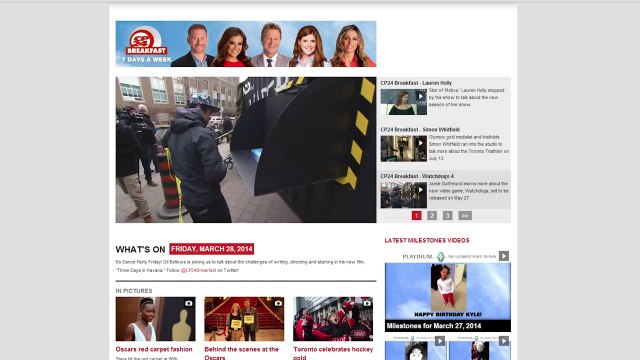This screenshot has height=360, width=640.
Task: Click the Friday, March 28, 2014 date label
Action: pos(211,249)
